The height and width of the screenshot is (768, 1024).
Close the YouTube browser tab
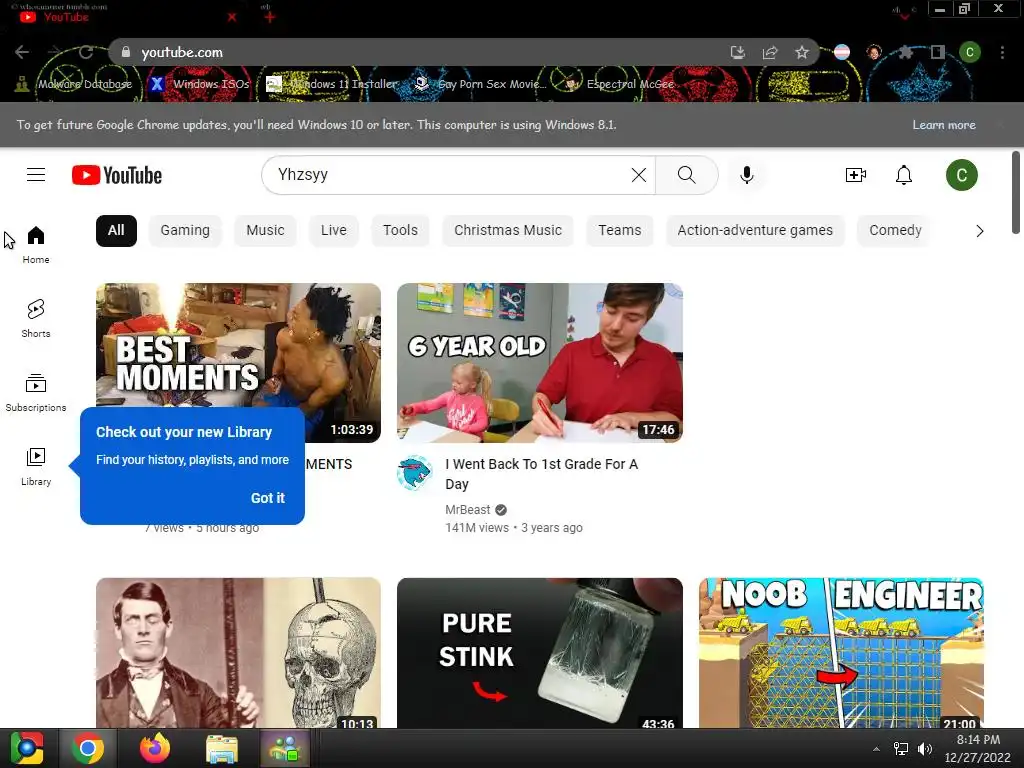point(232,17)
